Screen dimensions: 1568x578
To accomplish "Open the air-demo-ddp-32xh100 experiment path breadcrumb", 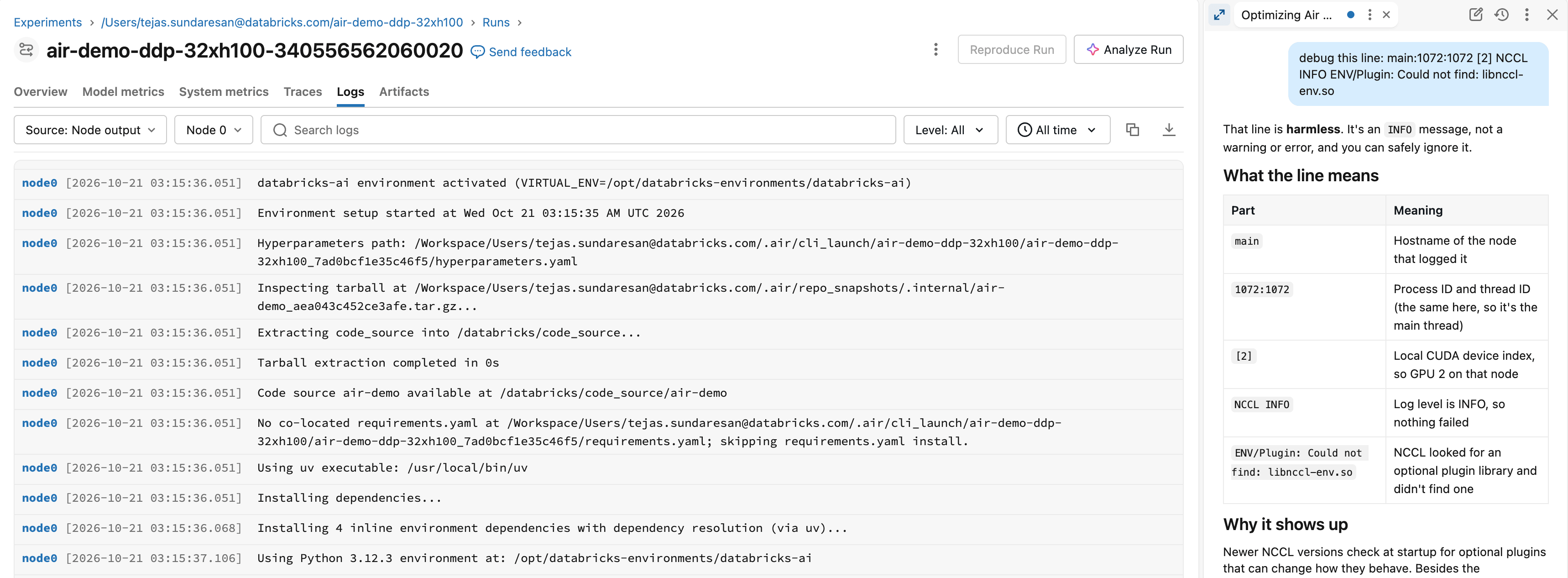I will pos(282,22).
